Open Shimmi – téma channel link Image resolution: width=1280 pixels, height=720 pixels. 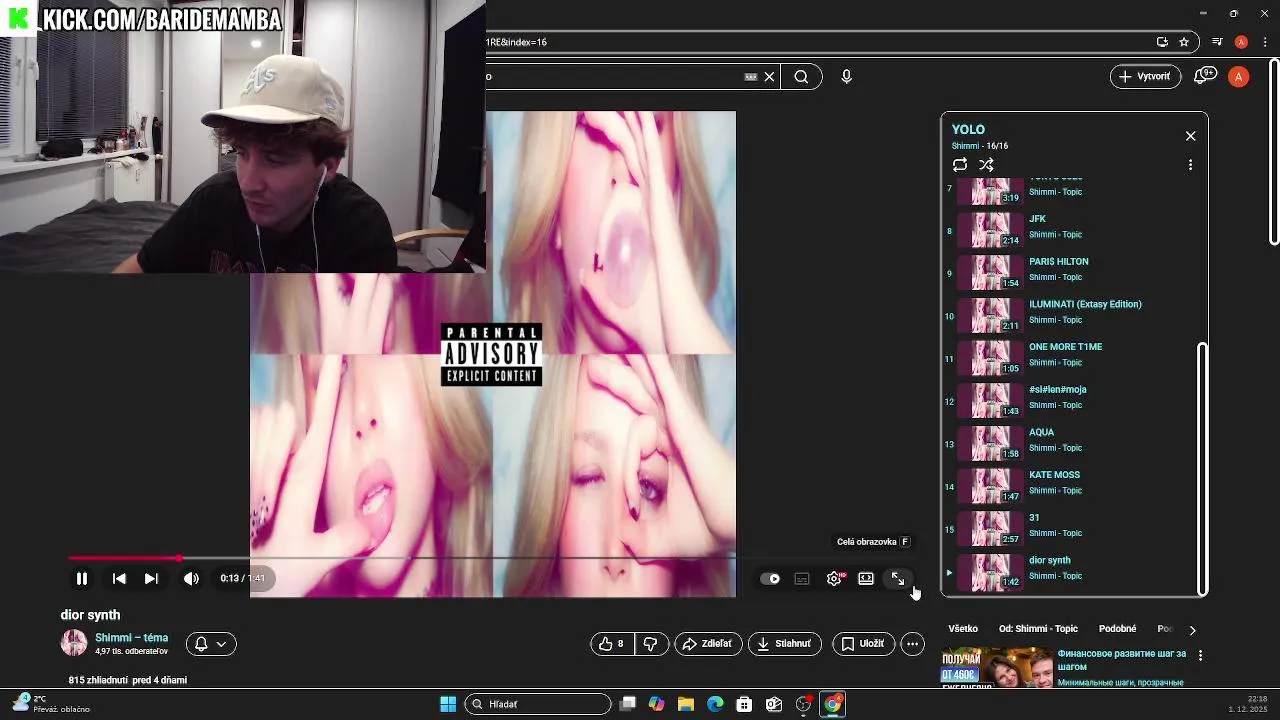(x=131, y=638)
